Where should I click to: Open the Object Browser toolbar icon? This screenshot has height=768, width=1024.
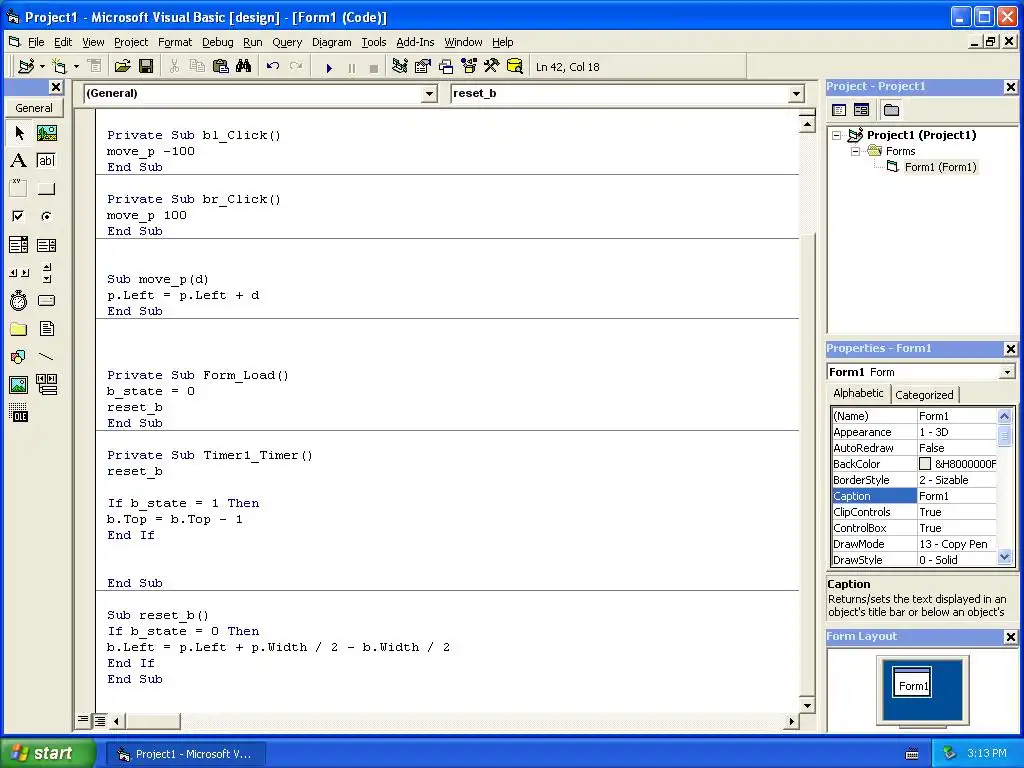click(x=469, y=67)
